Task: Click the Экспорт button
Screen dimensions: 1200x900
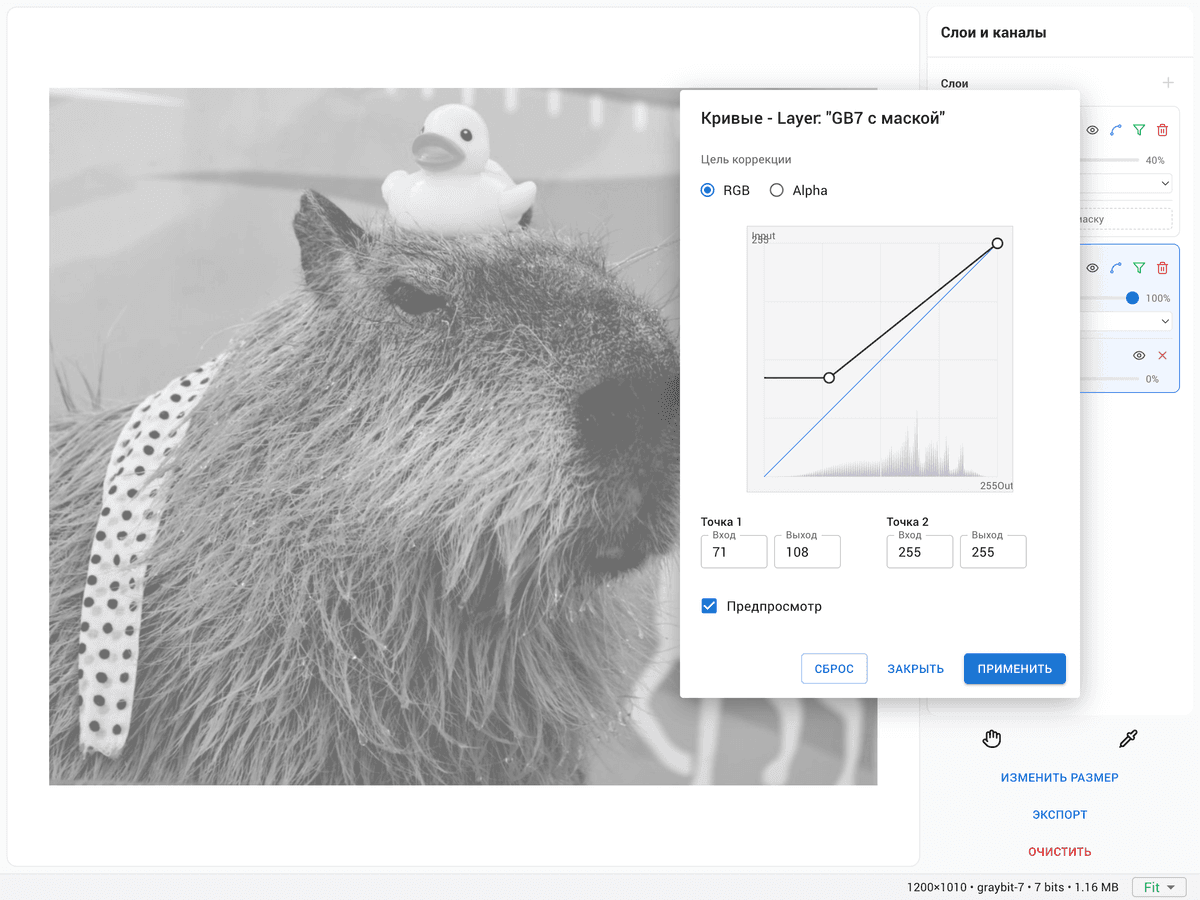Action: [x=1059, y=815]
